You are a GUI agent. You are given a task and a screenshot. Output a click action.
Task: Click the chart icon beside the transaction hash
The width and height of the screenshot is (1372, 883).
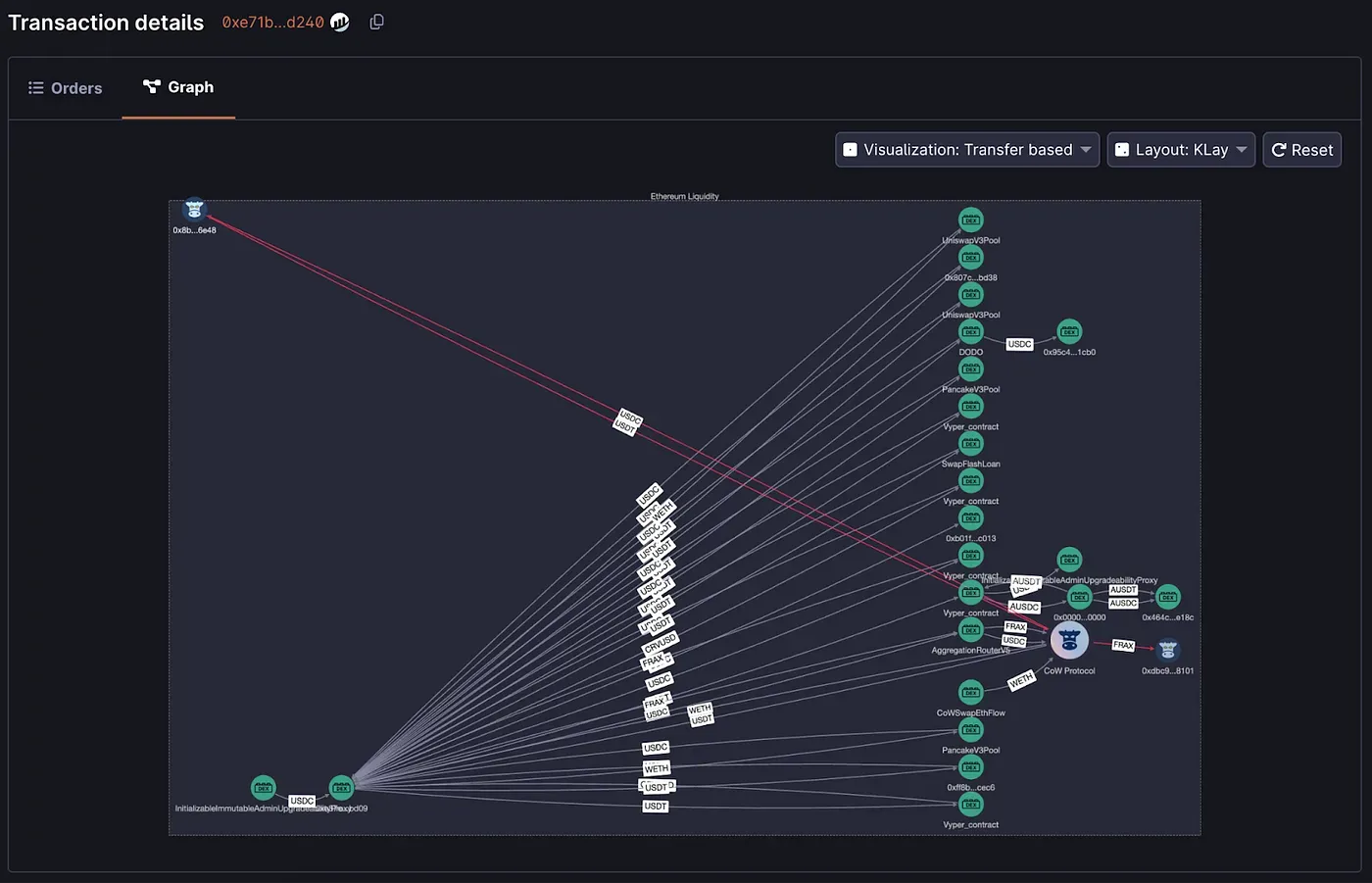340,22
